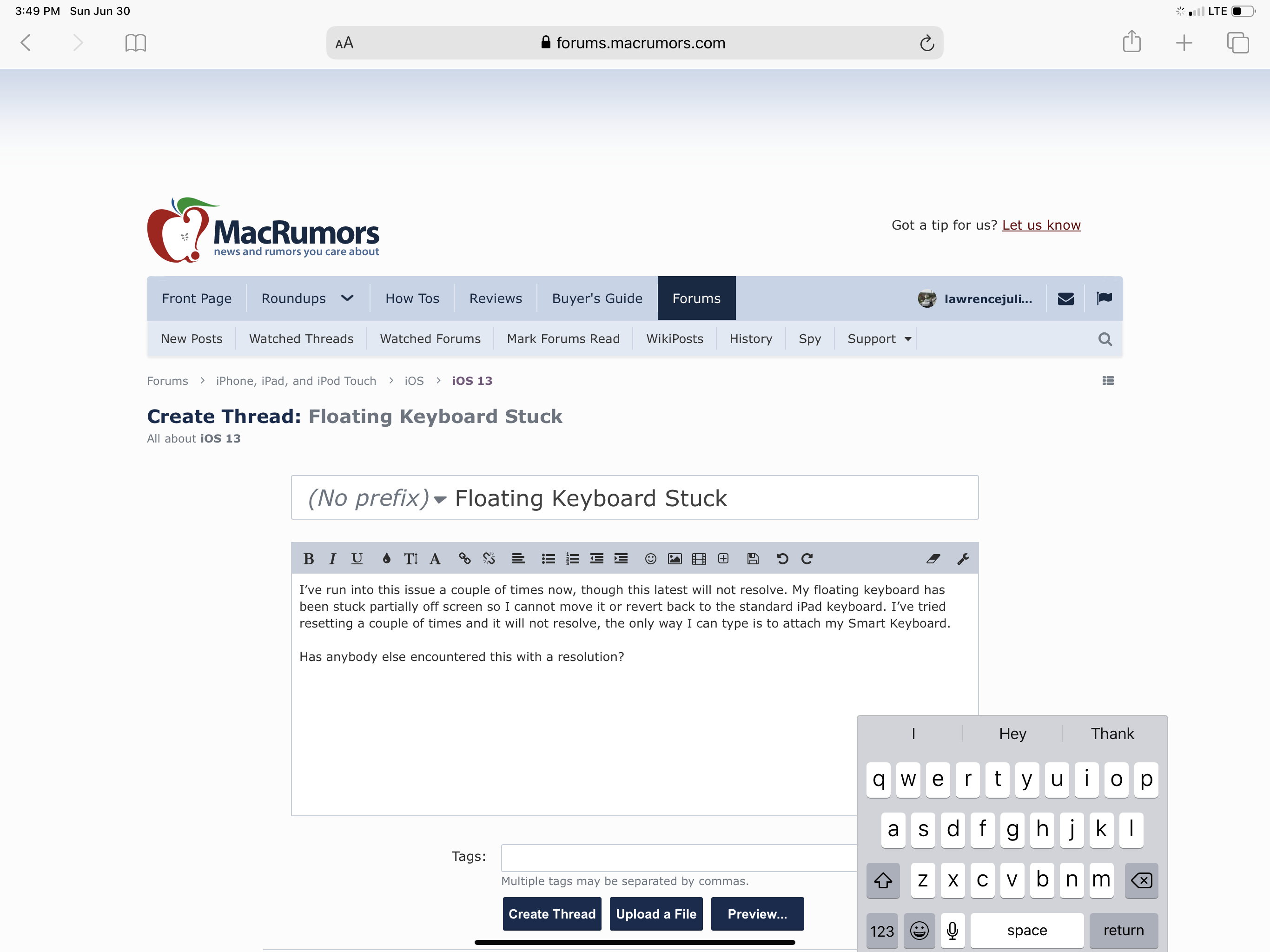Open font size tool in editor
1270x952 pixels.
[410, 559]
